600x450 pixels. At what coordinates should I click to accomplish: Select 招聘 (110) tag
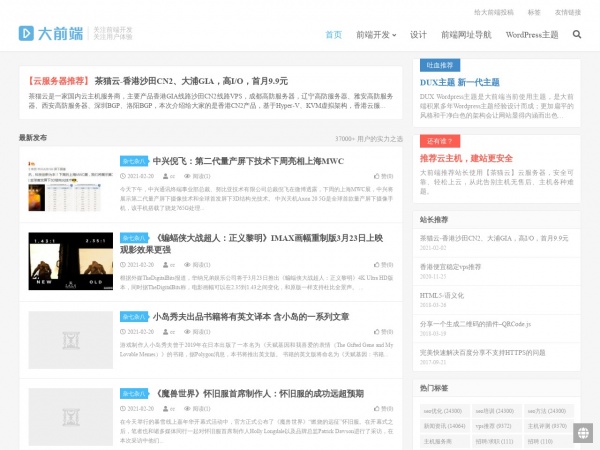548,441
